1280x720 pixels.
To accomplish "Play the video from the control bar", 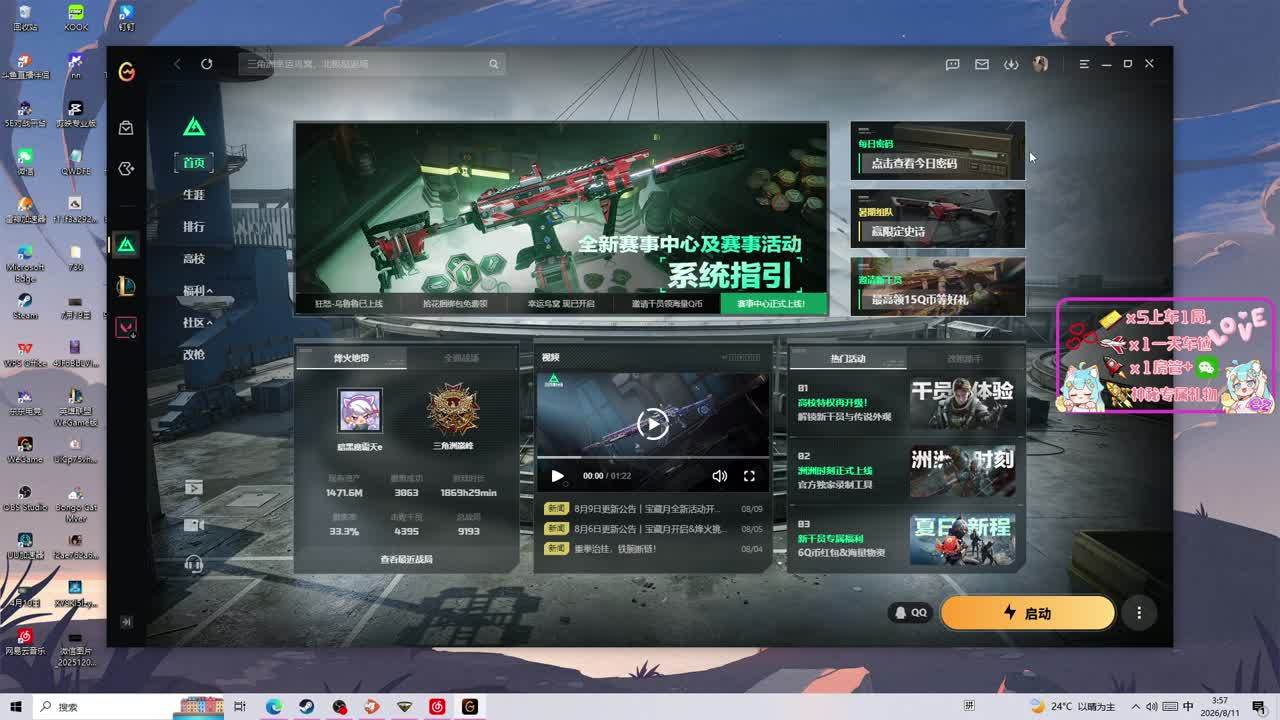I will 558,476.
